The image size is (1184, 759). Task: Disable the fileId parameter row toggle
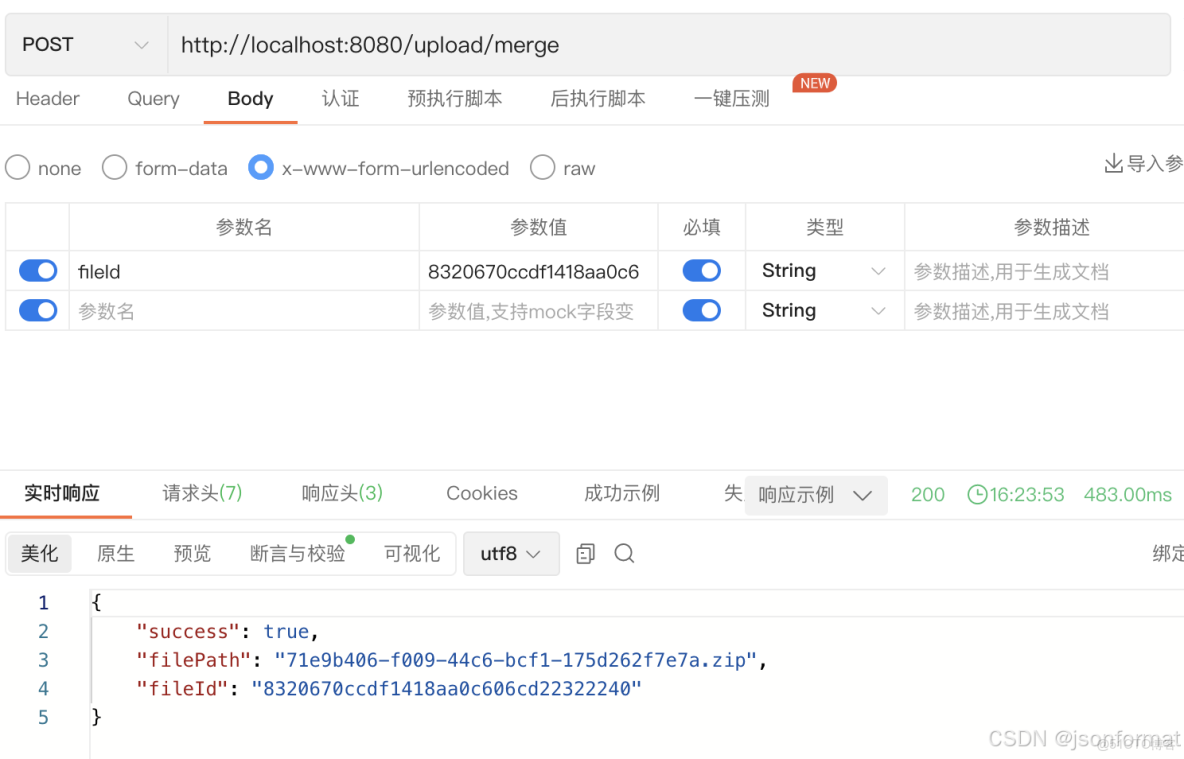pos(37,270)
